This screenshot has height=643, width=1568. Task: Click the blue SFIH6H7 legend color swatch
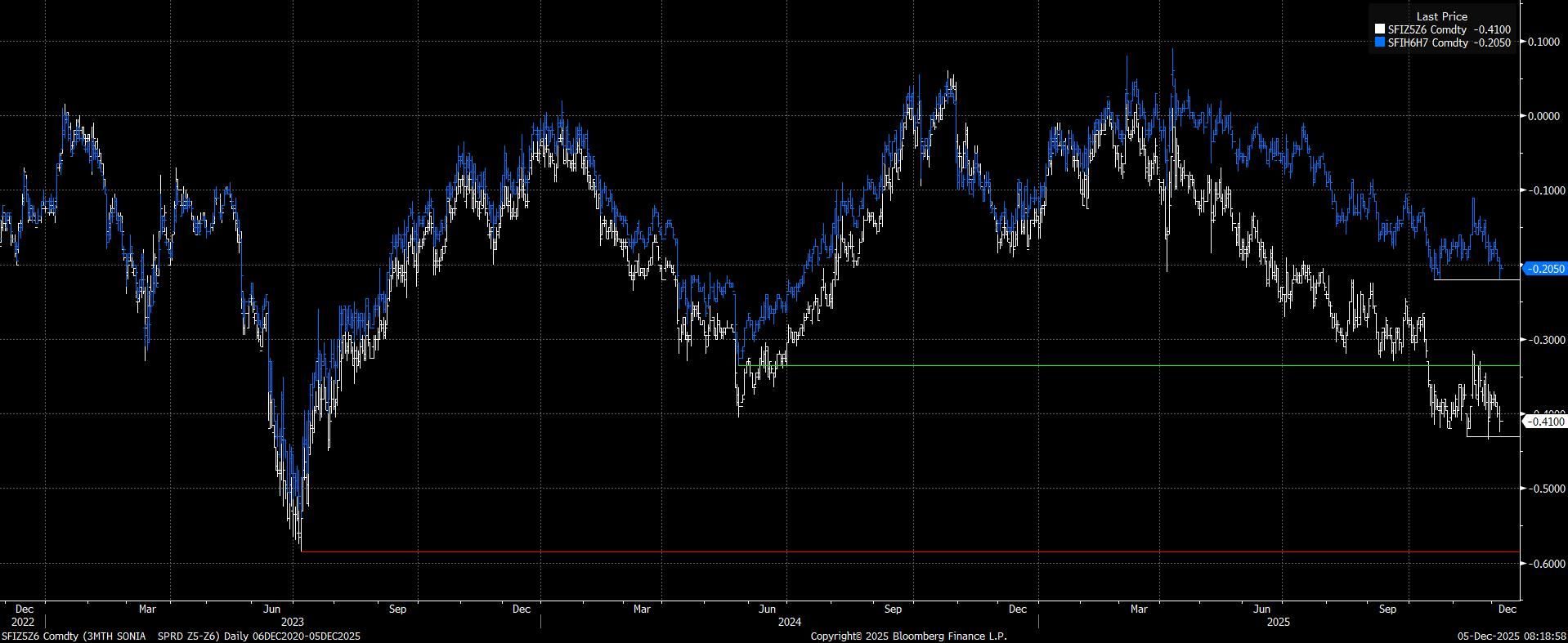tap(1381, 42)
